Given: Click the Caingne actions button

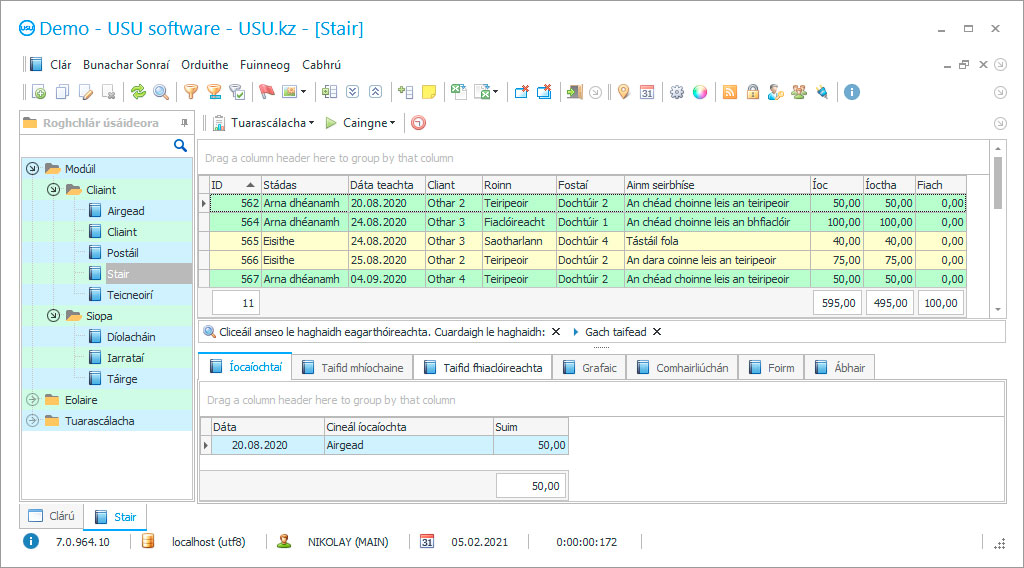Looking at the screenshot, I should coord(364,123).
